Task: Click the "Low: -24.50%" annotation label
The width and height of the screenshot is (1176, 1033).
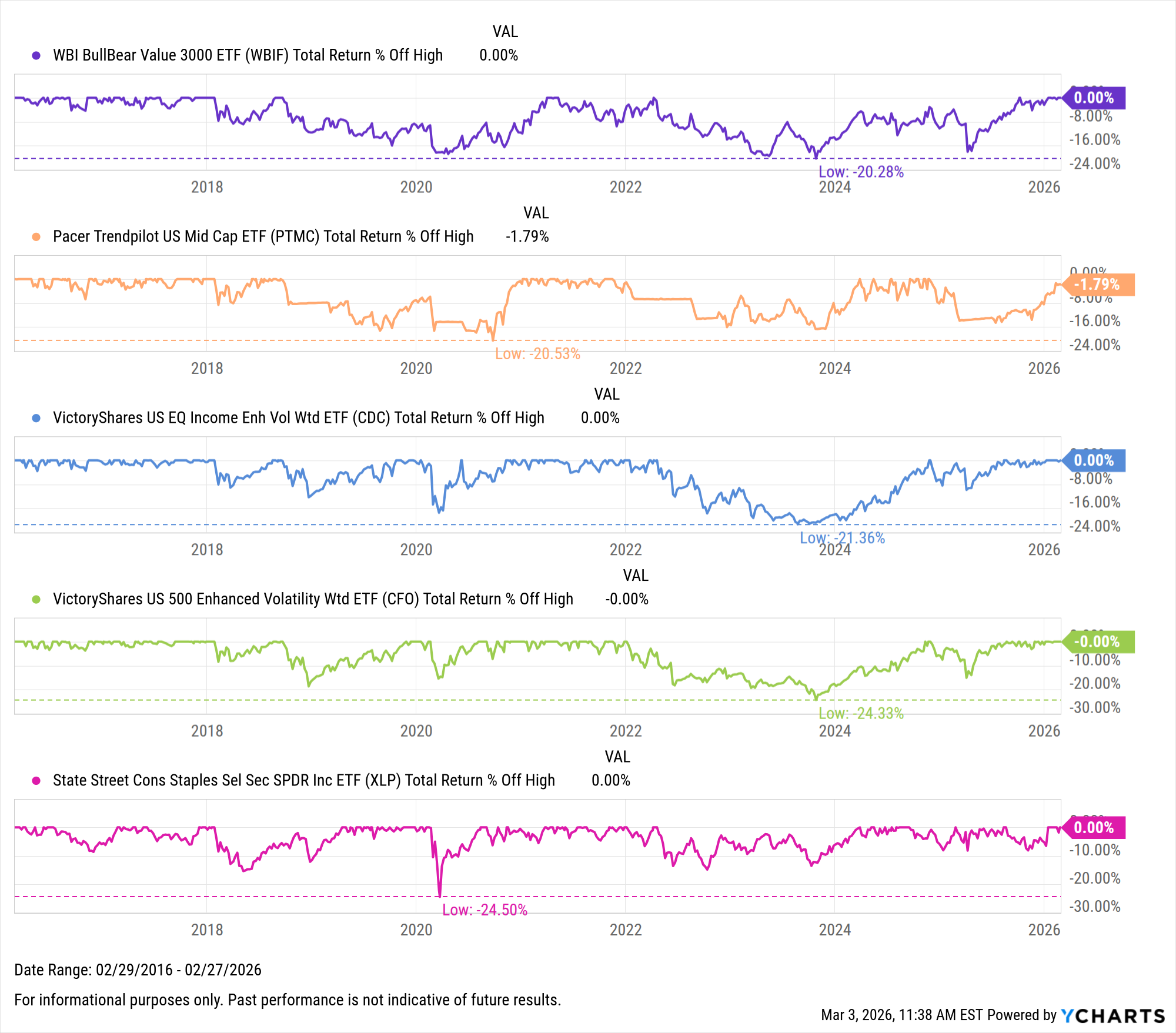Action: [485, 910]
